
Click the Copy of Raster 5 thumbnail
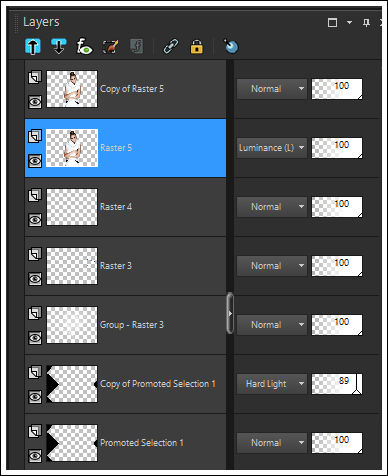72,89
